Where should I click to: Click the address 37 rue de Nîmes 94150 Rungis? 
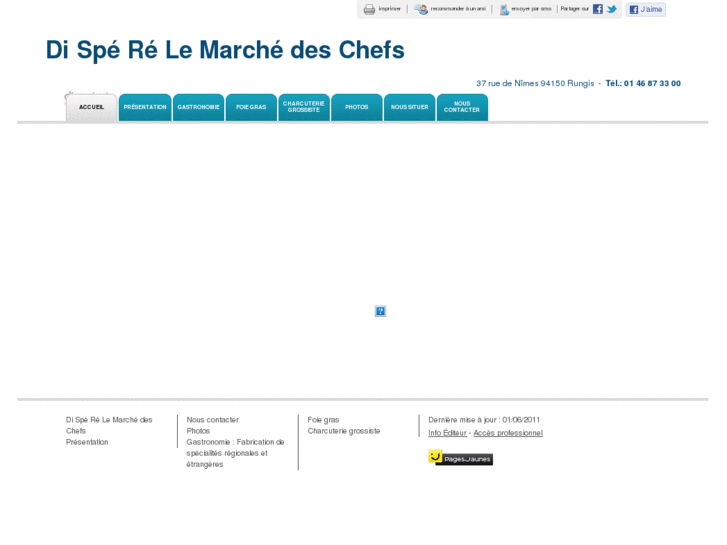point(535,83)
